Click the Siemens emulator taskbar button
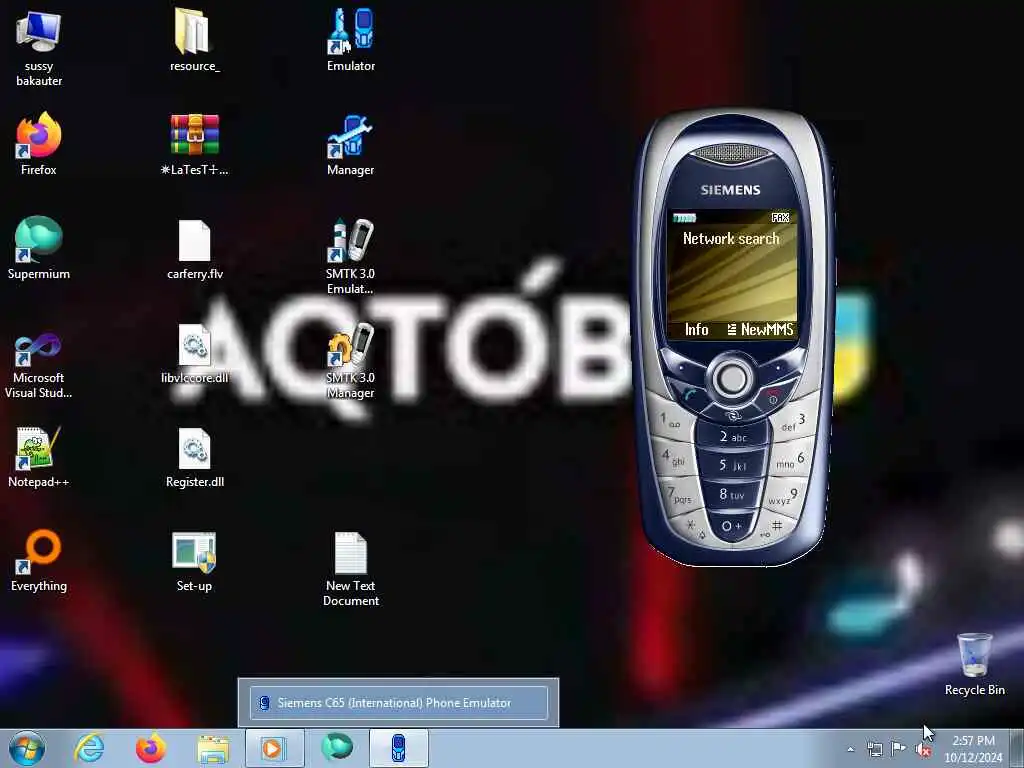Image resolution: width=1024 pixels, height=768 pixels. [x=399, y=748]
